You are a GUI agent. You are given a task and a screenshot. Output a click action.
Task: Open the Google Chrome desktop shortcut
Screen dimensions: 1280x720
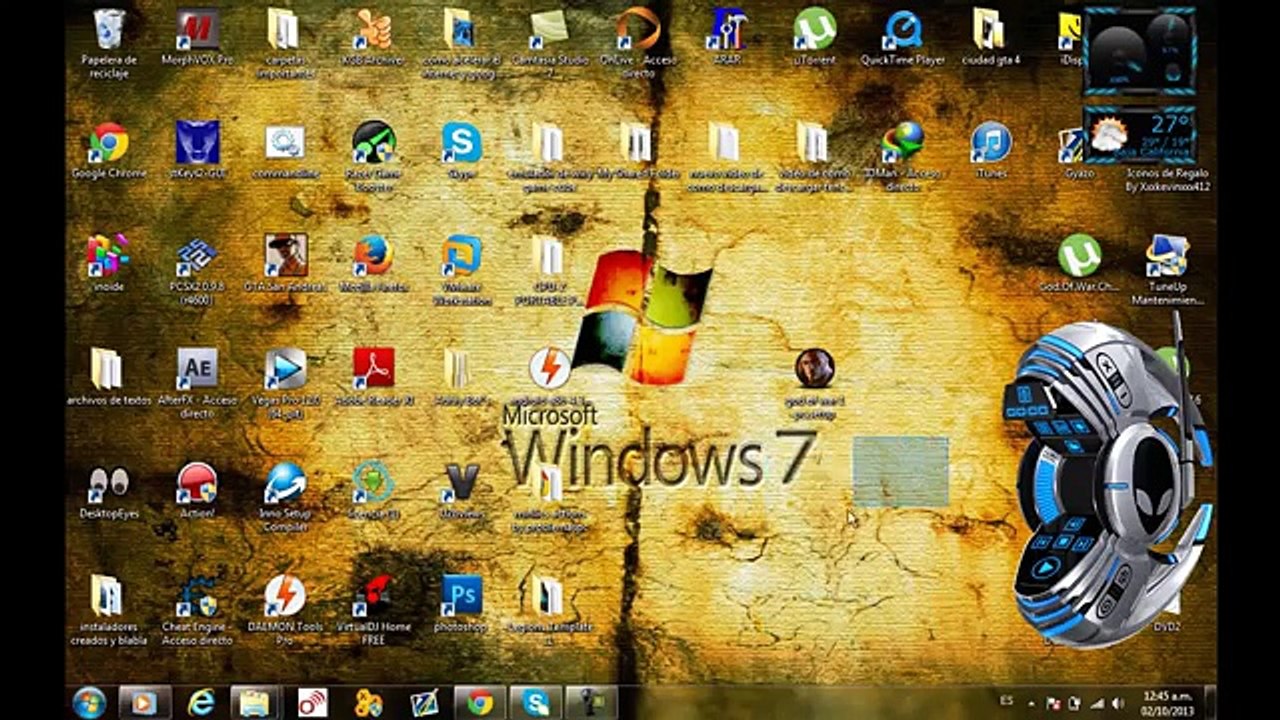point(108,143)
